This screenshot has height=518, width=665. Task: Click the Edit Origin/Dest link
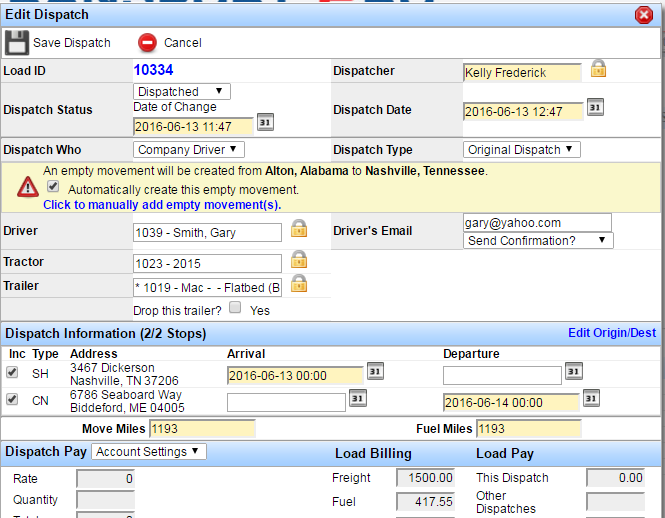pyautogui.click(x=612, y=333)
